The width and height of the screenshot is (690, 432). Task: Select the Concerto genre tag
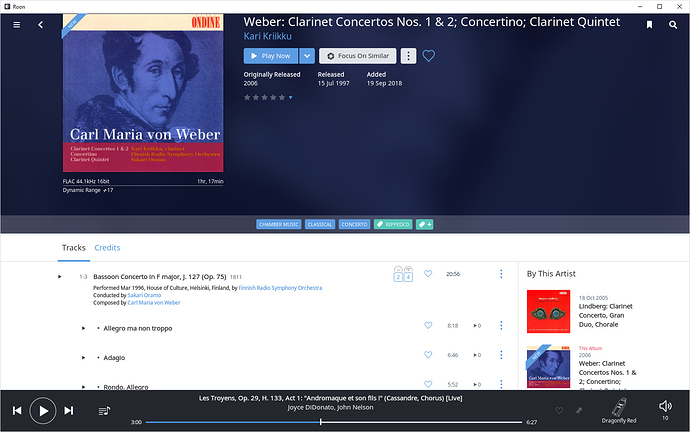click(354, 224)
